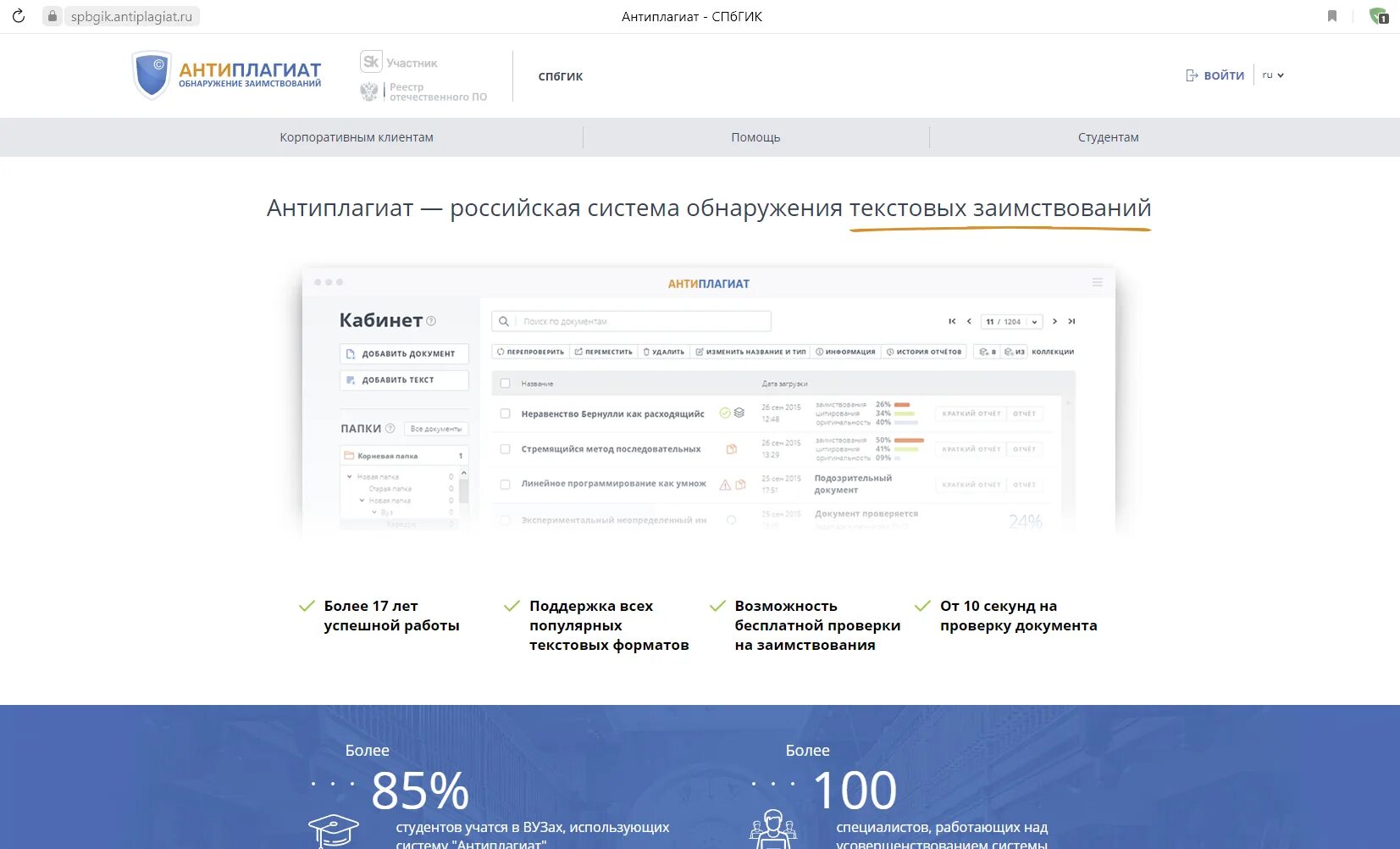Viewport: 1400px width, 849px height.
Task: Click the specialists people icon near 100
Action: (773, 829)
